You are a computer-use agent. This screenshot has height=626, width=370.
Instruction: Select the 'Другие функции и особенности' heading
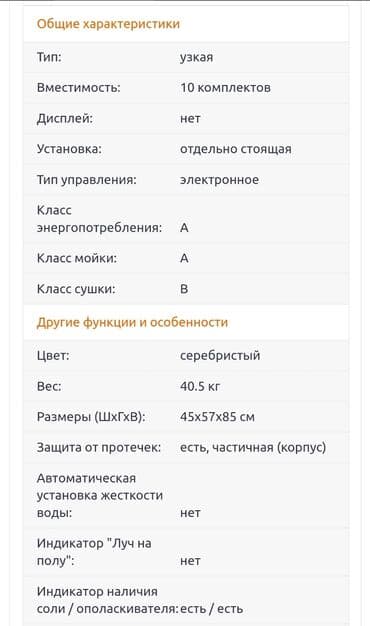(x=132, y=322)
